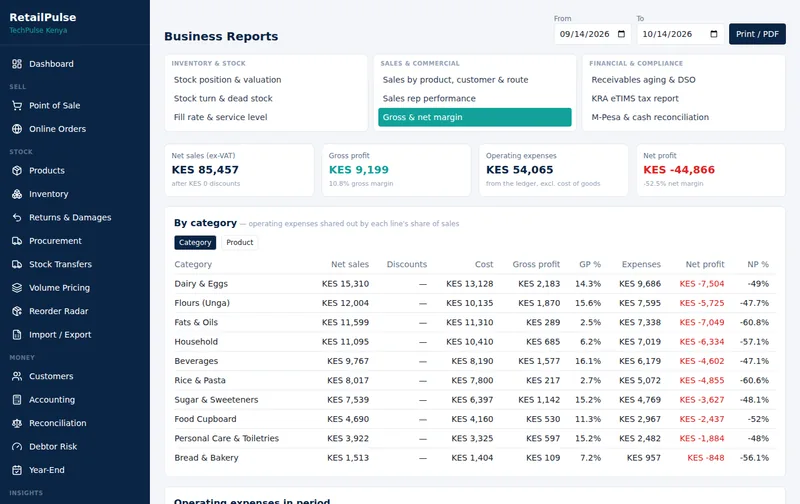Click the Sugar & Sweeteners category row
This screenshot has width=800, height=504.
(x=474, y=400)
